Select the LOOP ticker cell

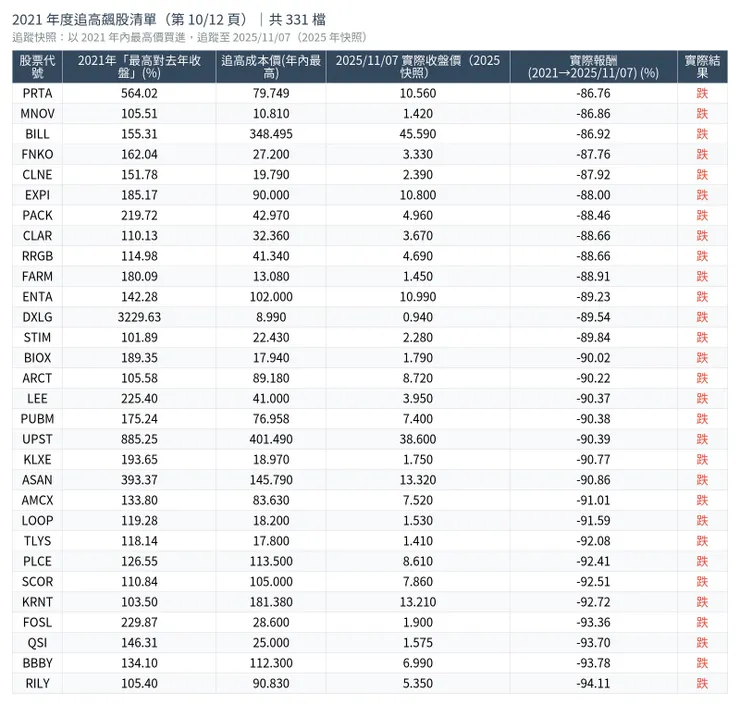click(37, 521)
